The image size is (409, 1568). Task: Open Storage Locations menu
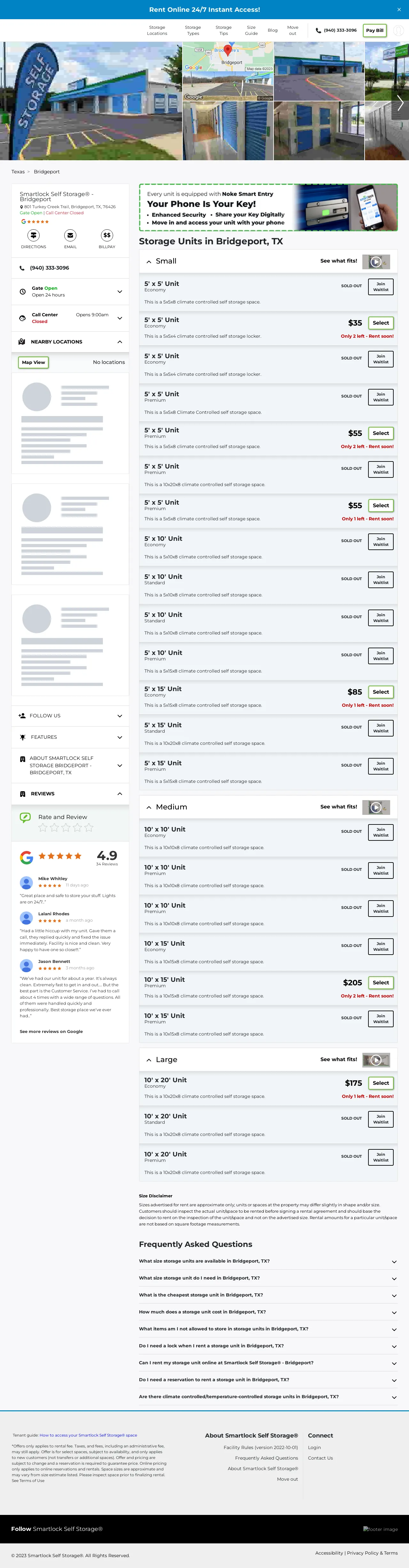[x=157, y=30]
